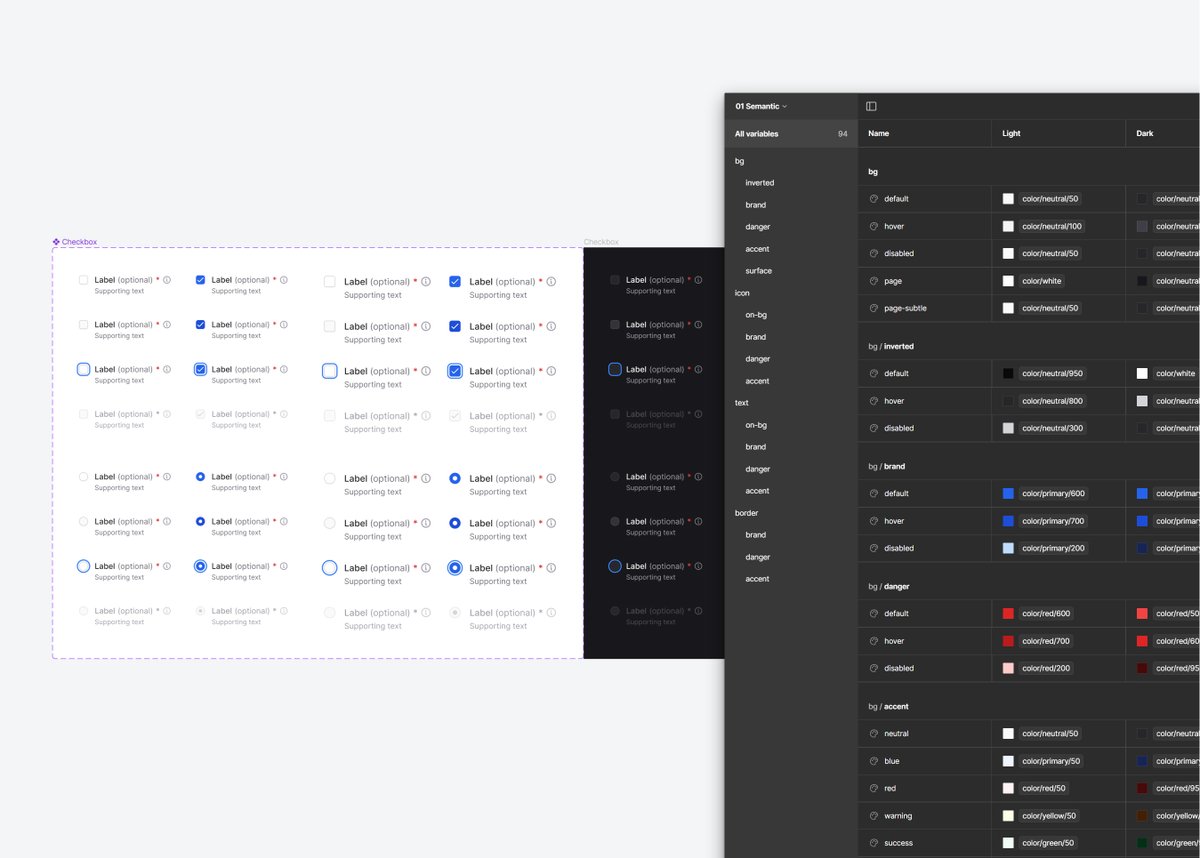The width and height of the screenshot is (1200, 858).
Task: Select 'All variables' in the sidebar
Action: pyautogui.click(x=758, y=133)
